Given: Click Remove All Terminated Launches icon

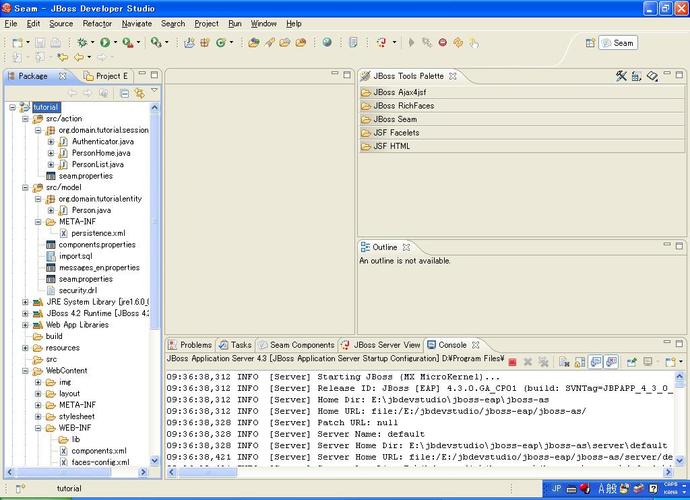Looking at the screenshot, I should (x=543, y=362).
